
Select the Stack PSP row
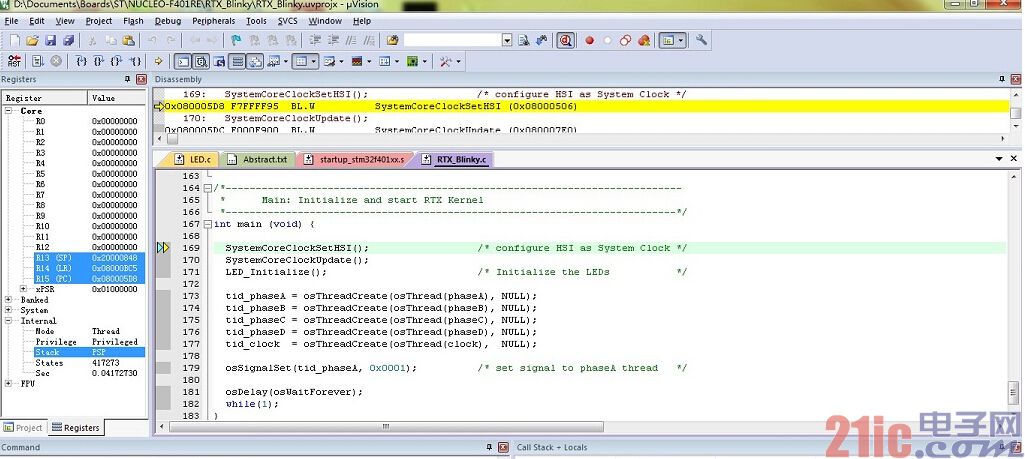tap(90, 352)
